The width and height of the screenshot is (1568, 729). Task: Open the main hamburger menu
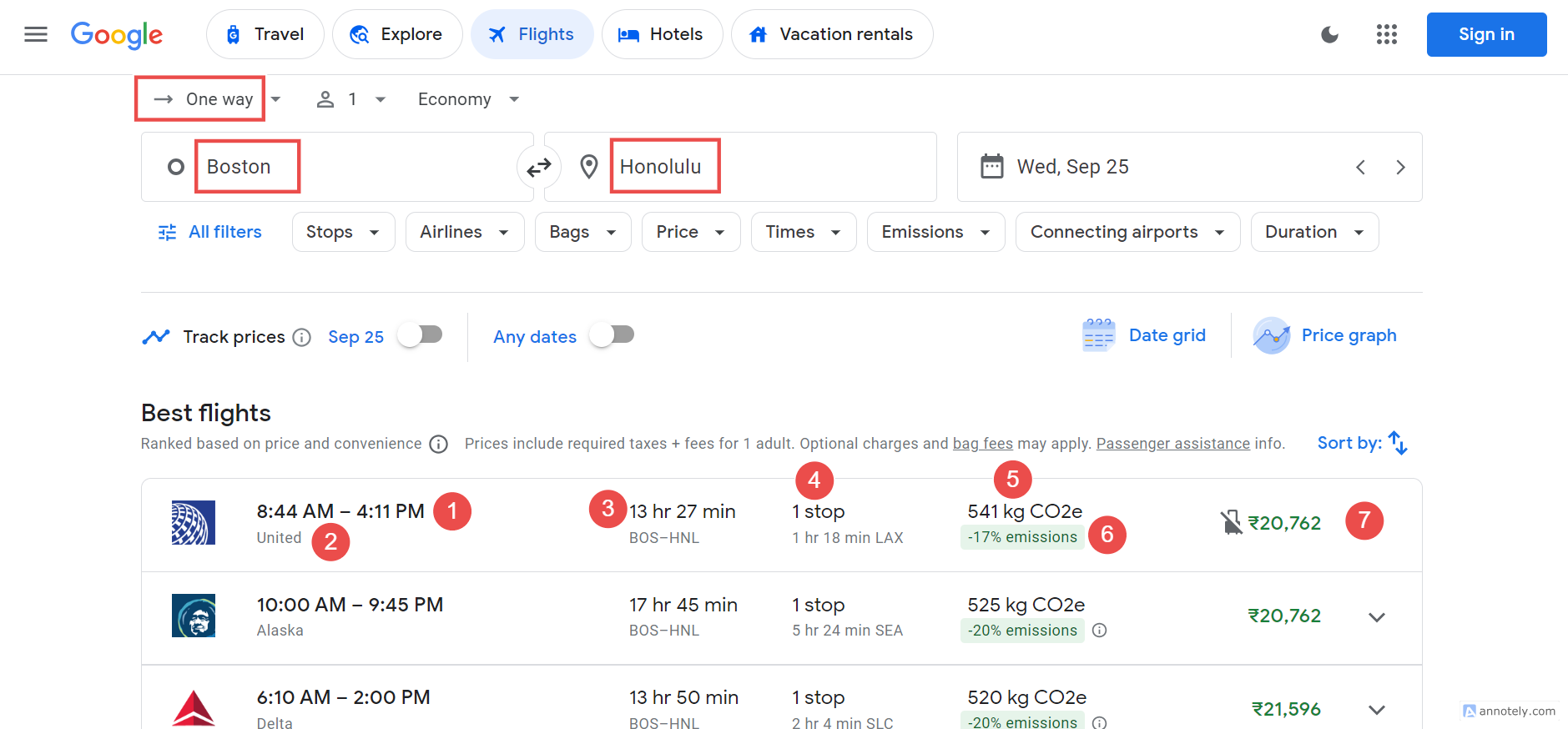tap(36, 34)
